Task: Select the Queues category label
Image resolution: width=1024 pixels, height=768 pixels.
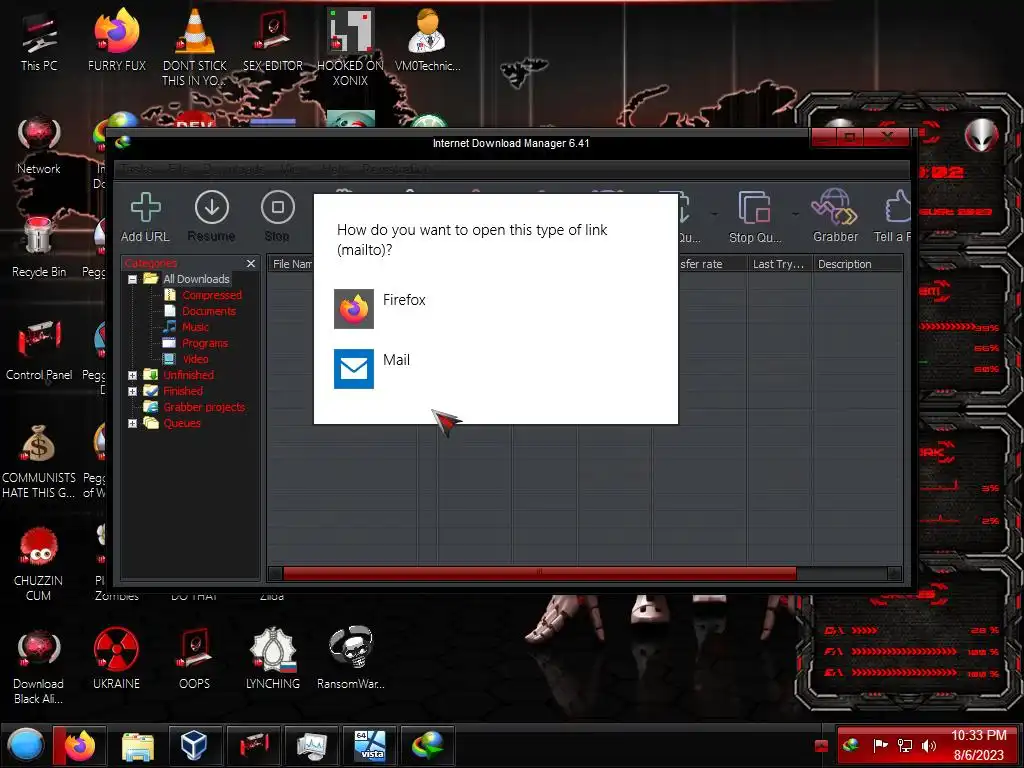Action: coord(182,423)
